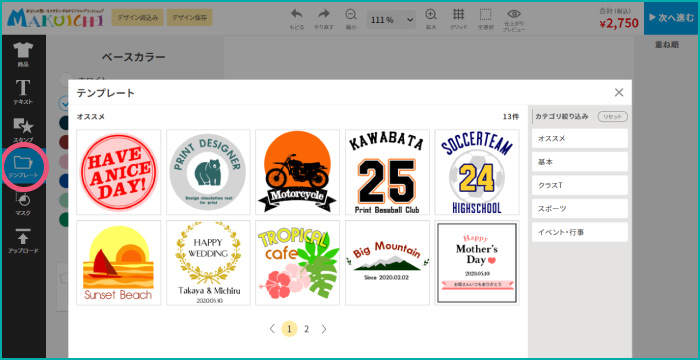Click the ベースカラー heading
This screenshot has height=360, width=700.
(133, 57)
